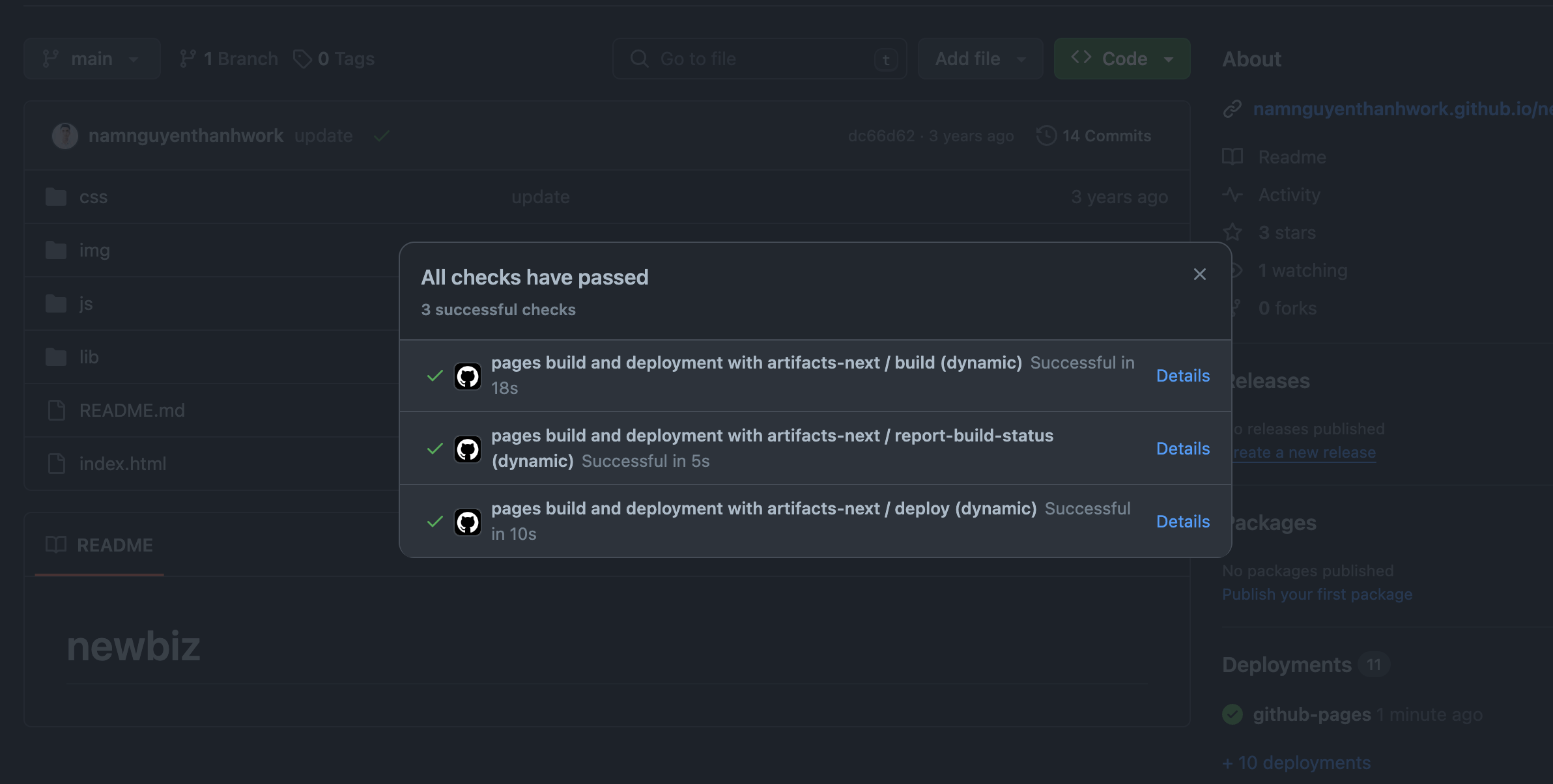The width and height of the screenshot is (1553, 784).
Task: View the 1 Branch link
Action: (229, 59)
